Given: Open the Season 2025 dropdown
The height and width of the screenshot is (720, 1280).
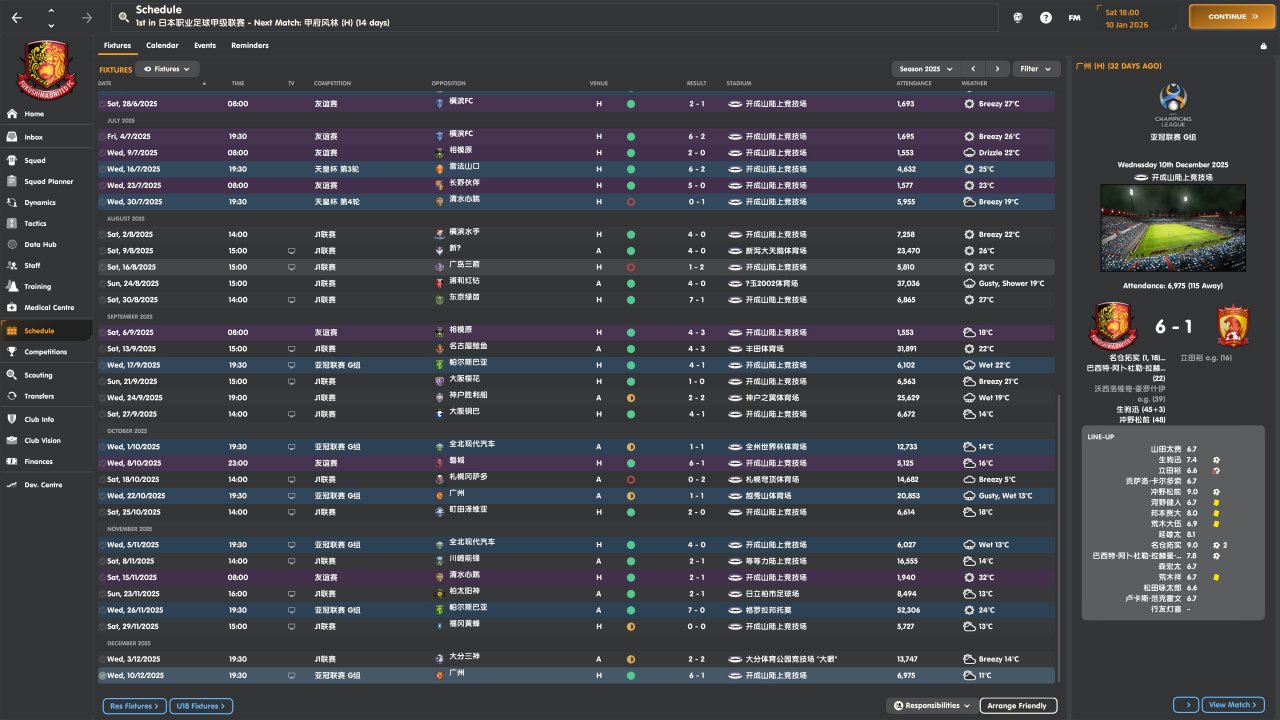Looking at the screenshot, I should pos(925,69).
